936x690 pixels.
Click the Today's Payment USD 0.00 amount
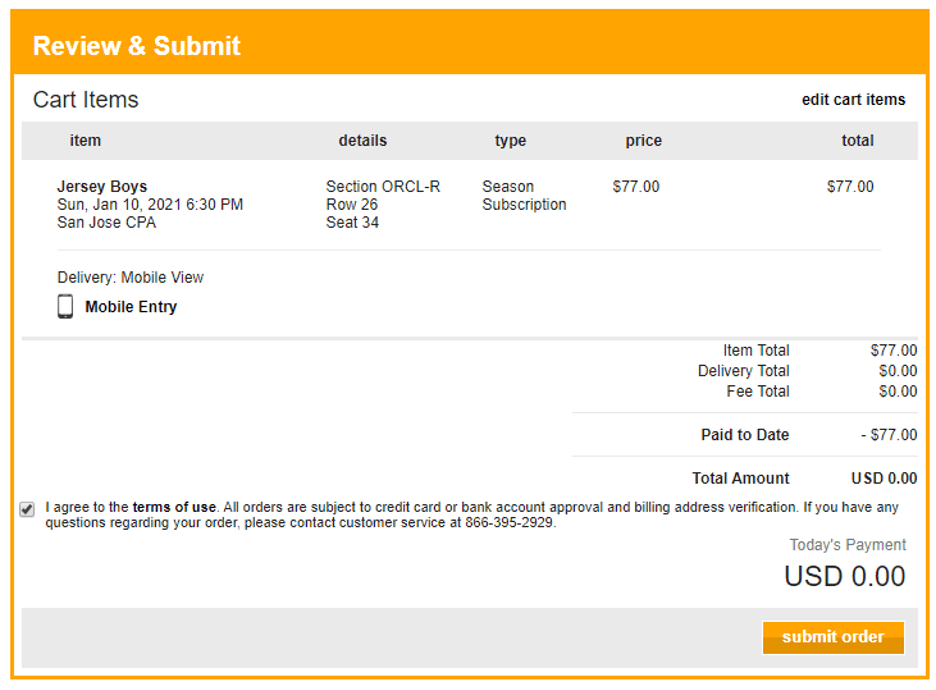pos(845,577)
